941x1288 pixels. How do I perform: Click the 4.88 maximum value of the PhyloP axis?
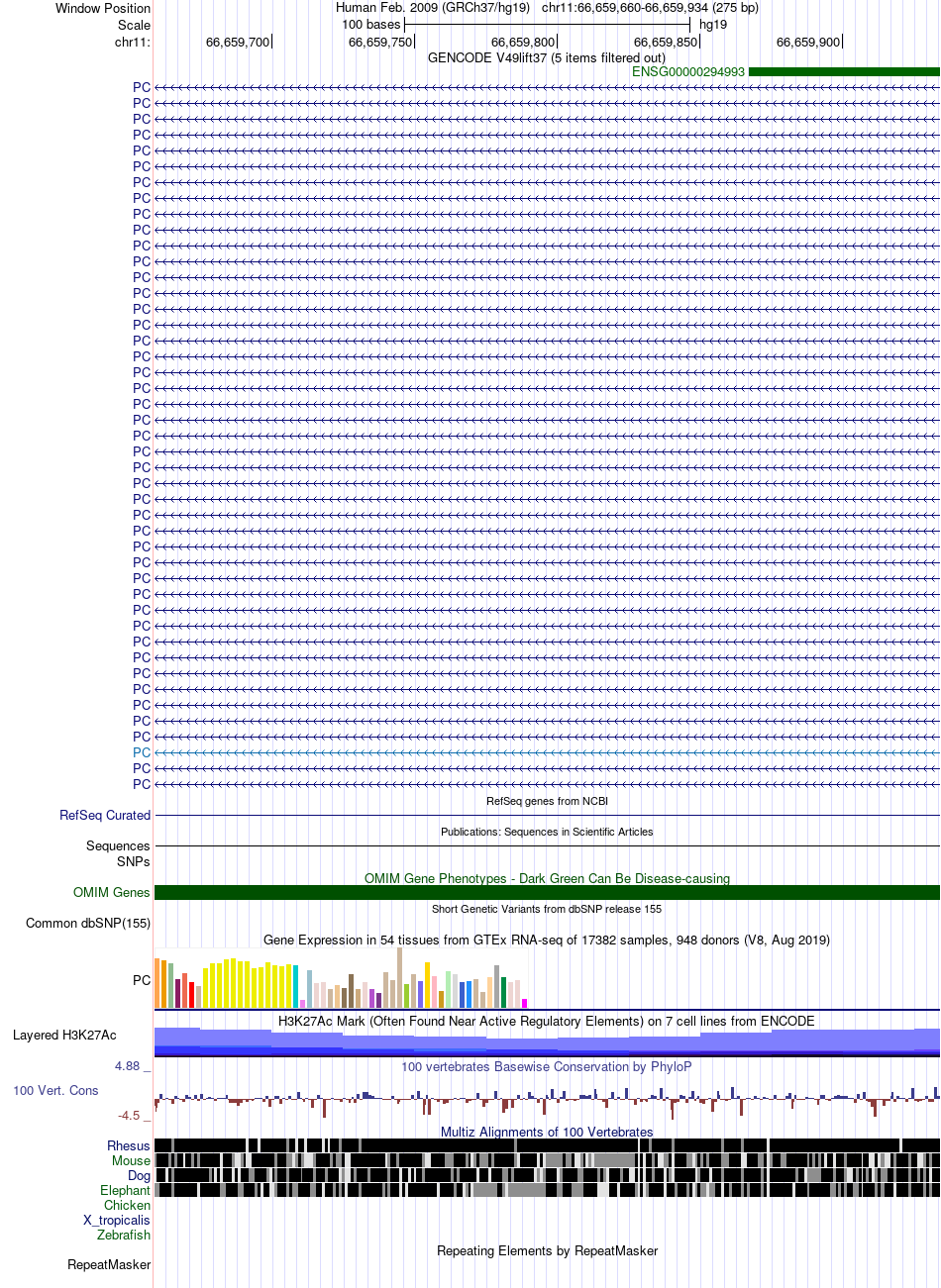[x=128, y=1066]
